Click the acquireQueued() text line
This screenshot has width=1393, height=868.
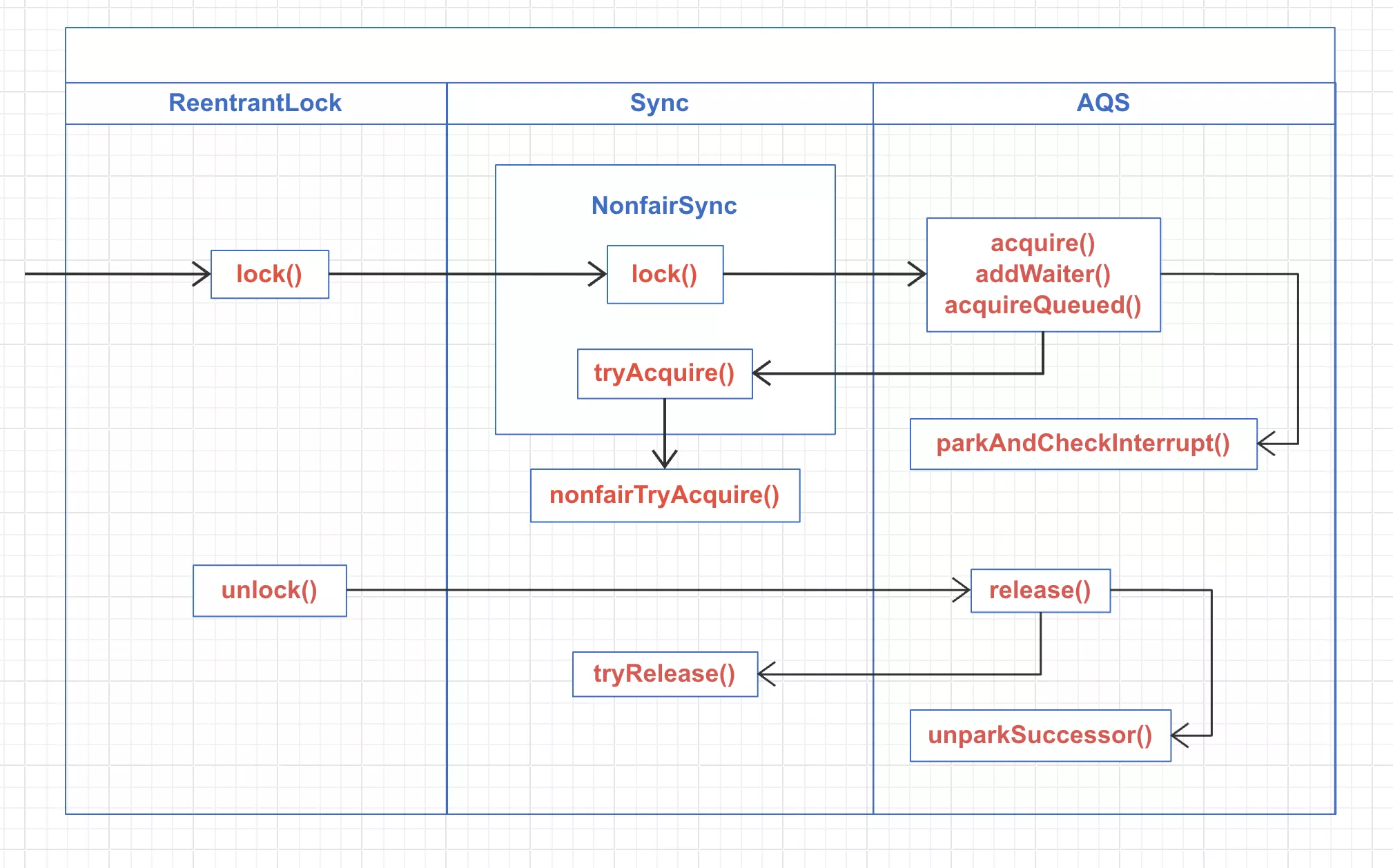coord(1043,305)
